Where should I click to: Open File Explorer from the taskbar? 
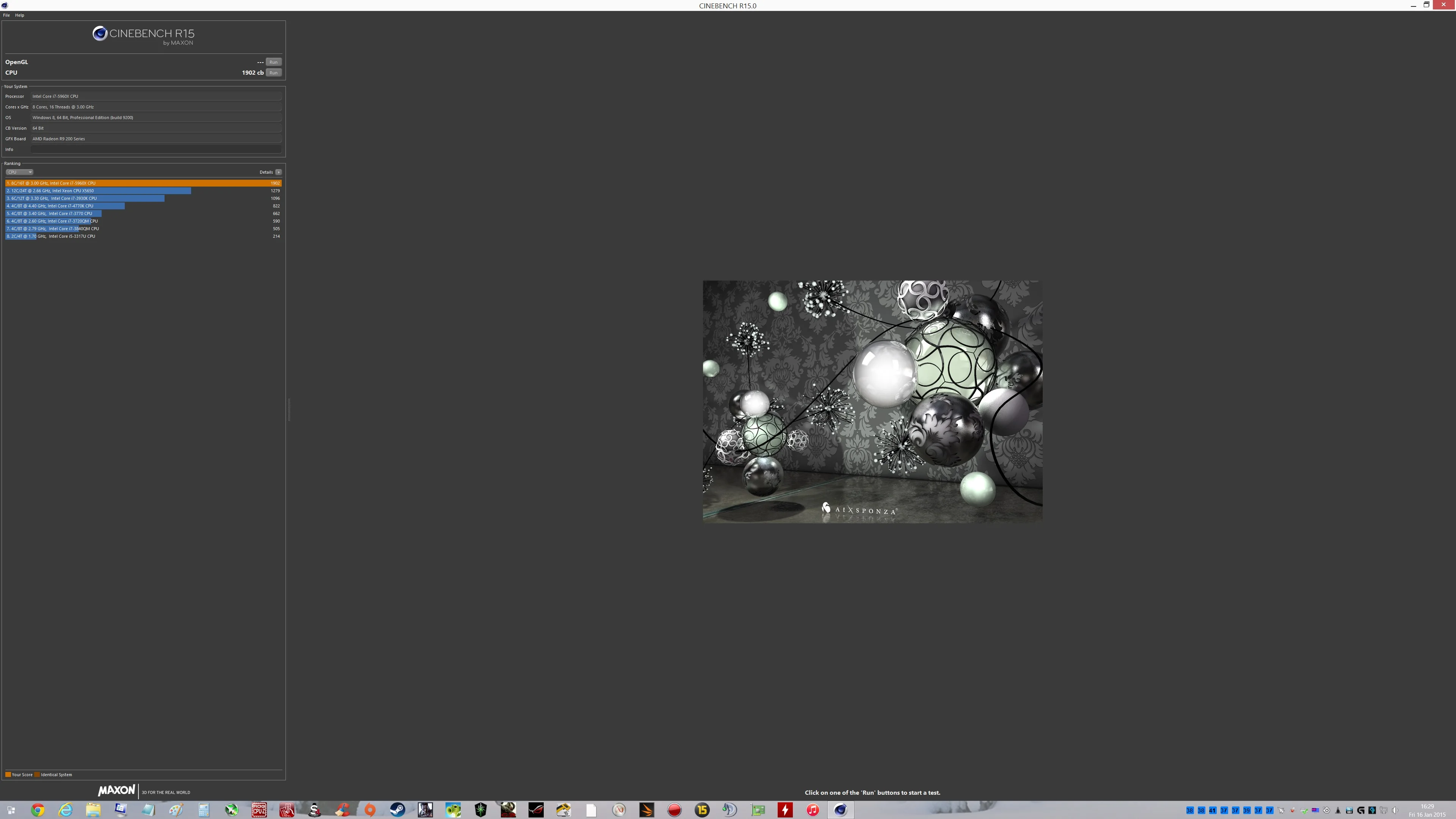coord(93,810)
